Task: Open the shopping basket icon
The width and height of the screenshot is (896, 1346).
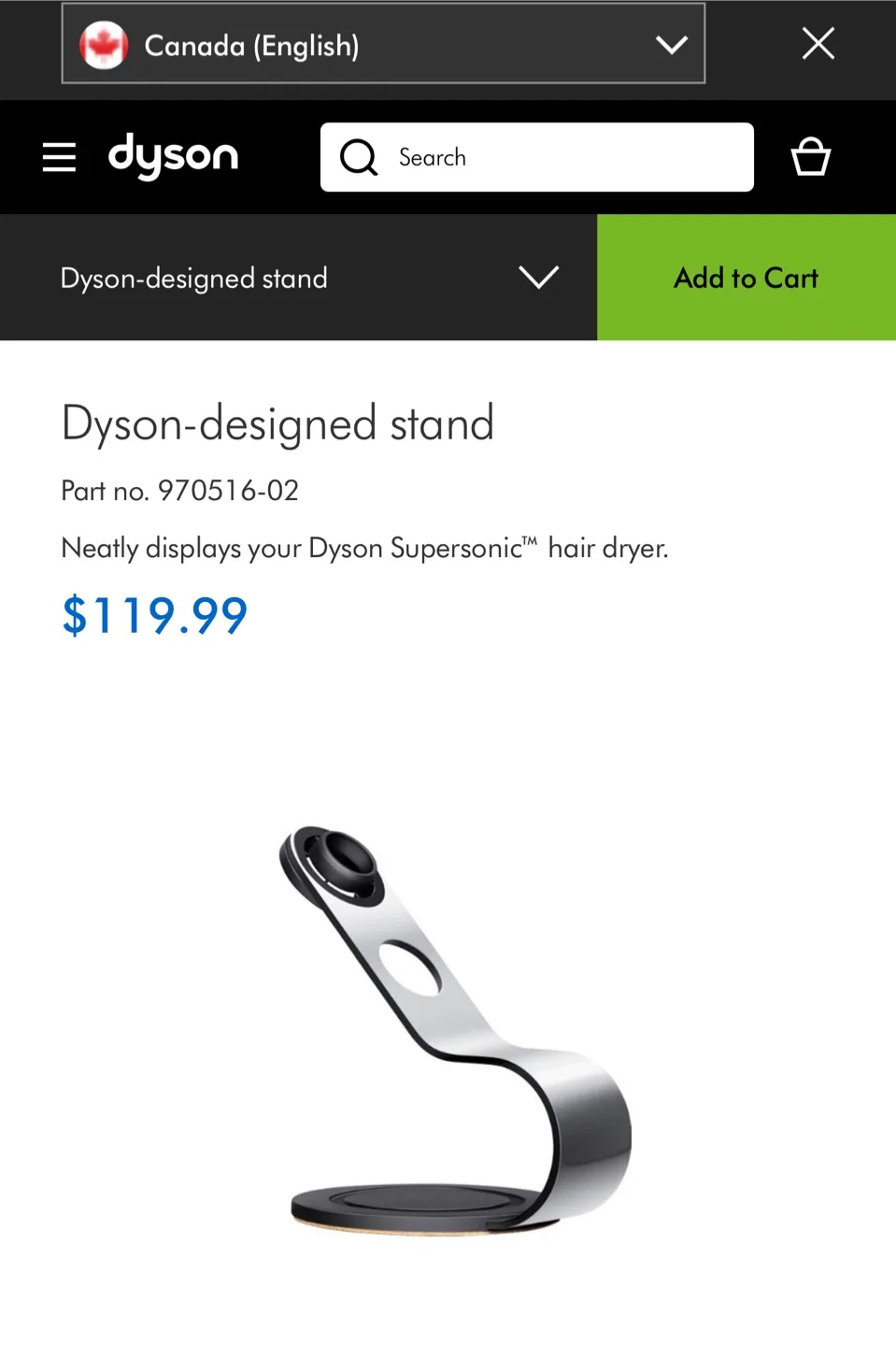Action: pos(810,156)
